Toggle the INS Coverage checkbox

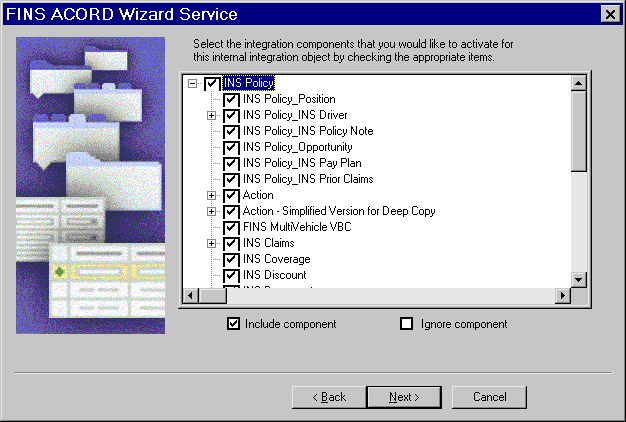click(x=231, y=259)
